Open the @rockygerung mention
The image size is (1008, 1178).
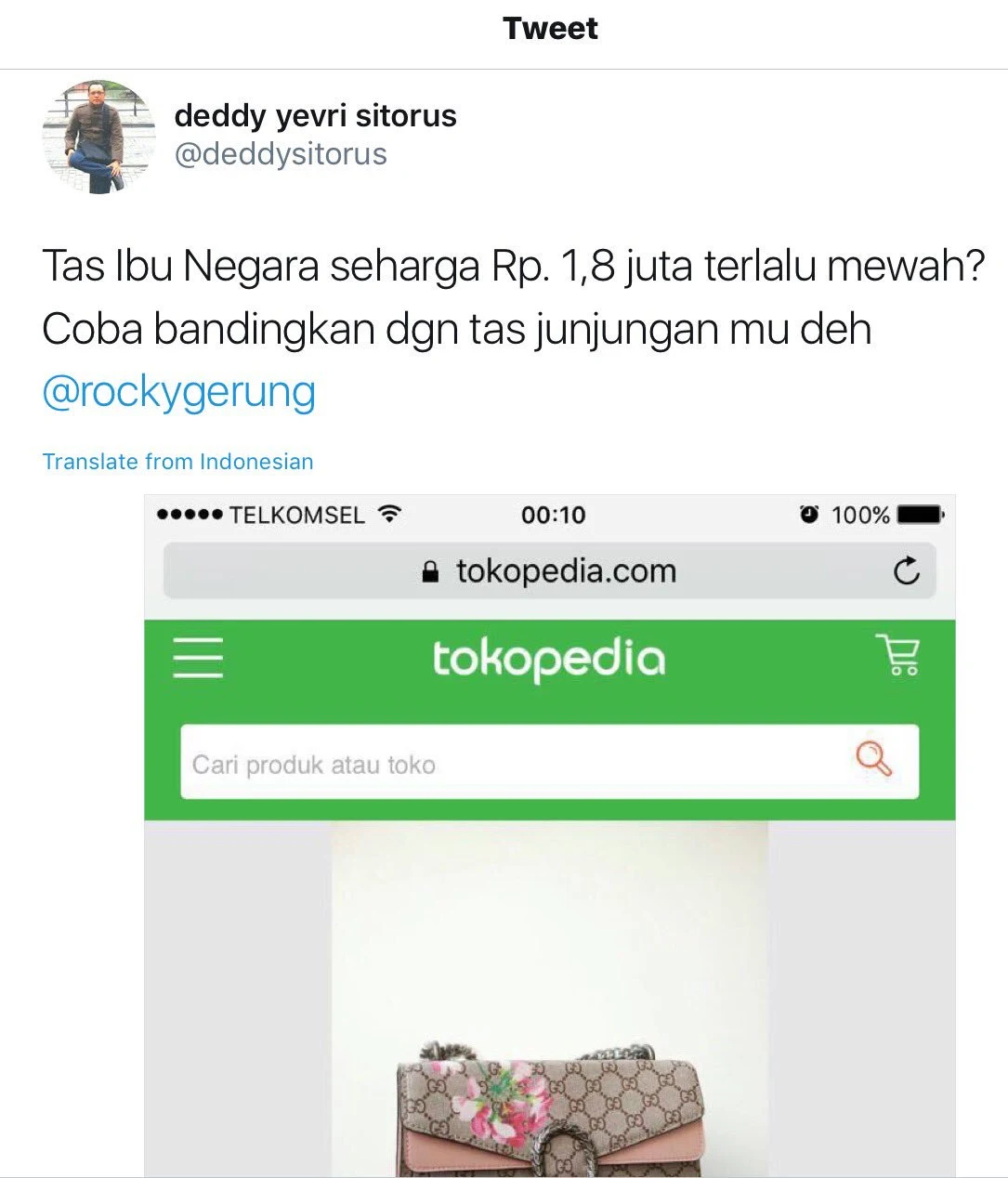coord(179,391)
